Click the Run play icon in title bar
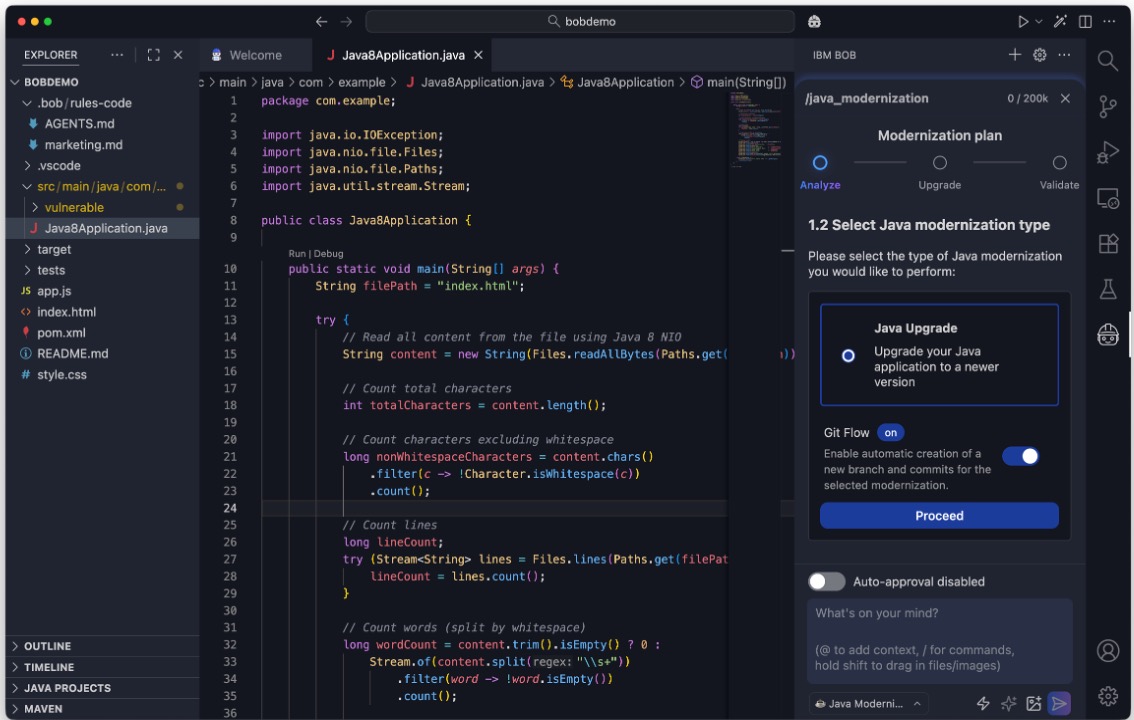Viewport: 1134px width, 720px height. [1023, 22]
